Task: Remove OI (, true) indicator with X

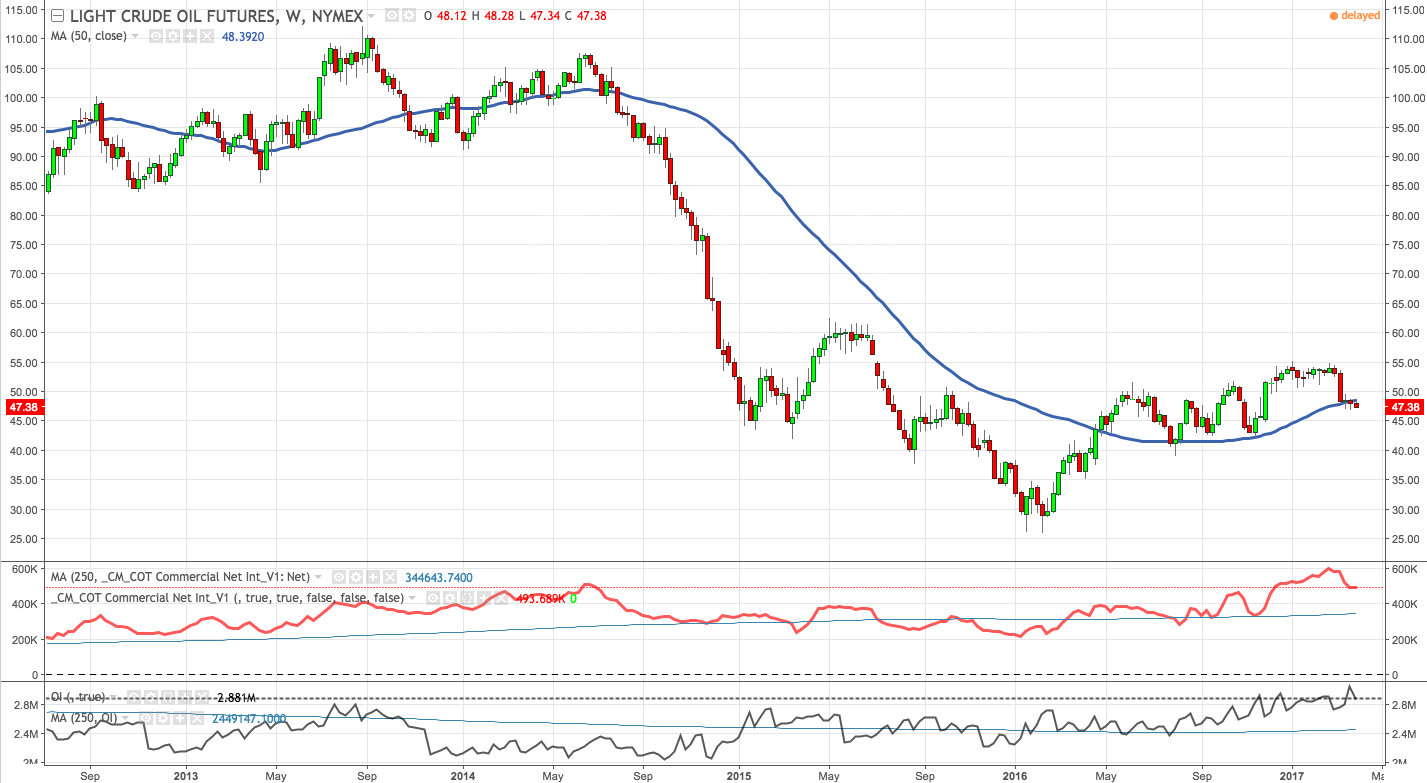Action: 202,697
